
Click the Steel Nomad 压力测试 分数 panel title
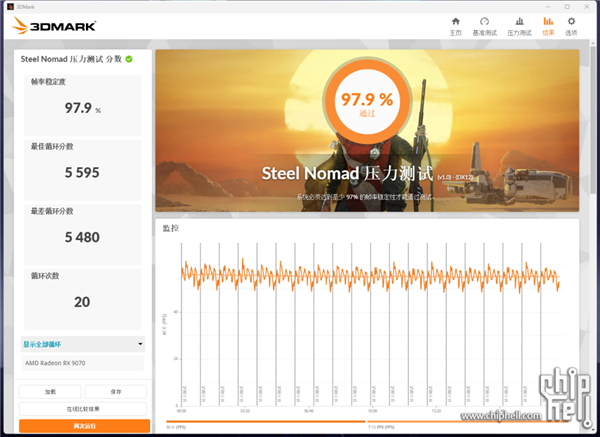tap(71, 59)
